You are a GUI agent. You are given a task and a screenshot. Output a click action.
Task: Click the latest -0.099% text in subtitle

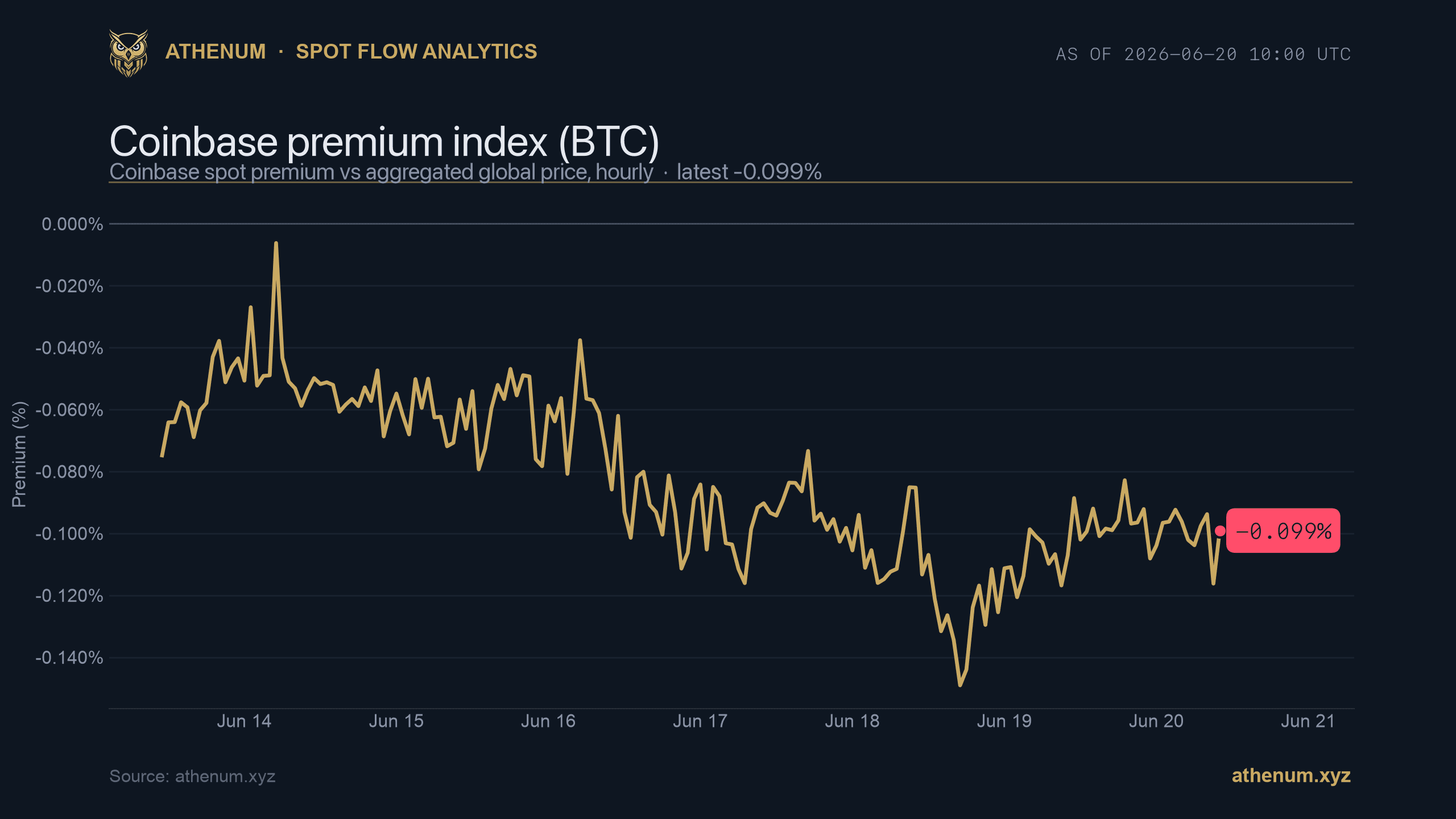(749, 172)
